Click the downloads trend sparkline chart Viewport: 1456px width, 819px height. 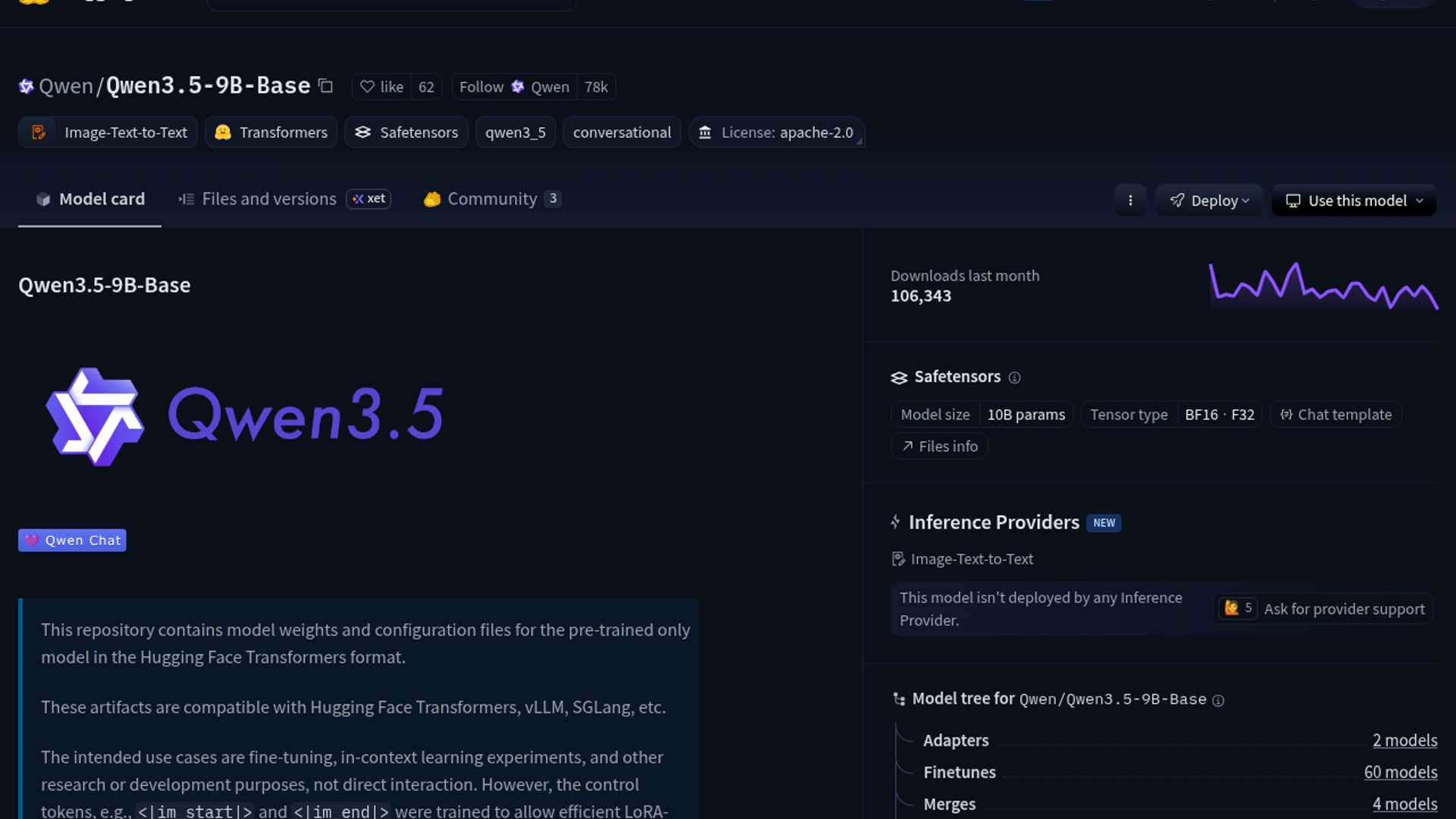tap(1323, 287)
